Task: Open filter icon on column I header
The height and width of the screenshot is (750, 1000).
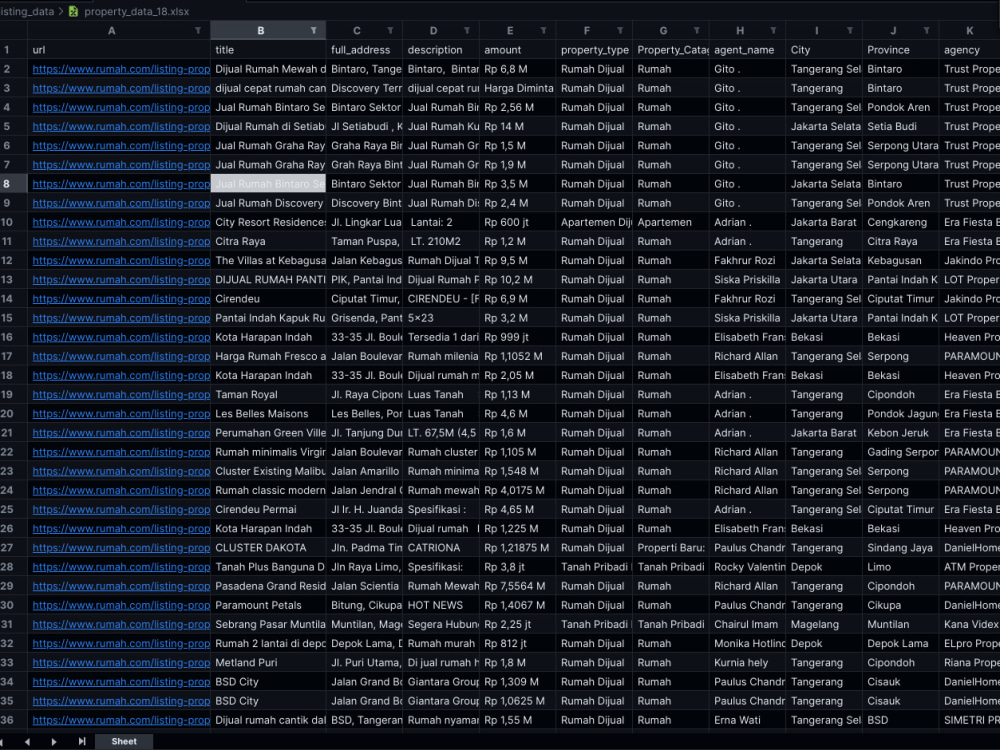Action: (849, 31)
